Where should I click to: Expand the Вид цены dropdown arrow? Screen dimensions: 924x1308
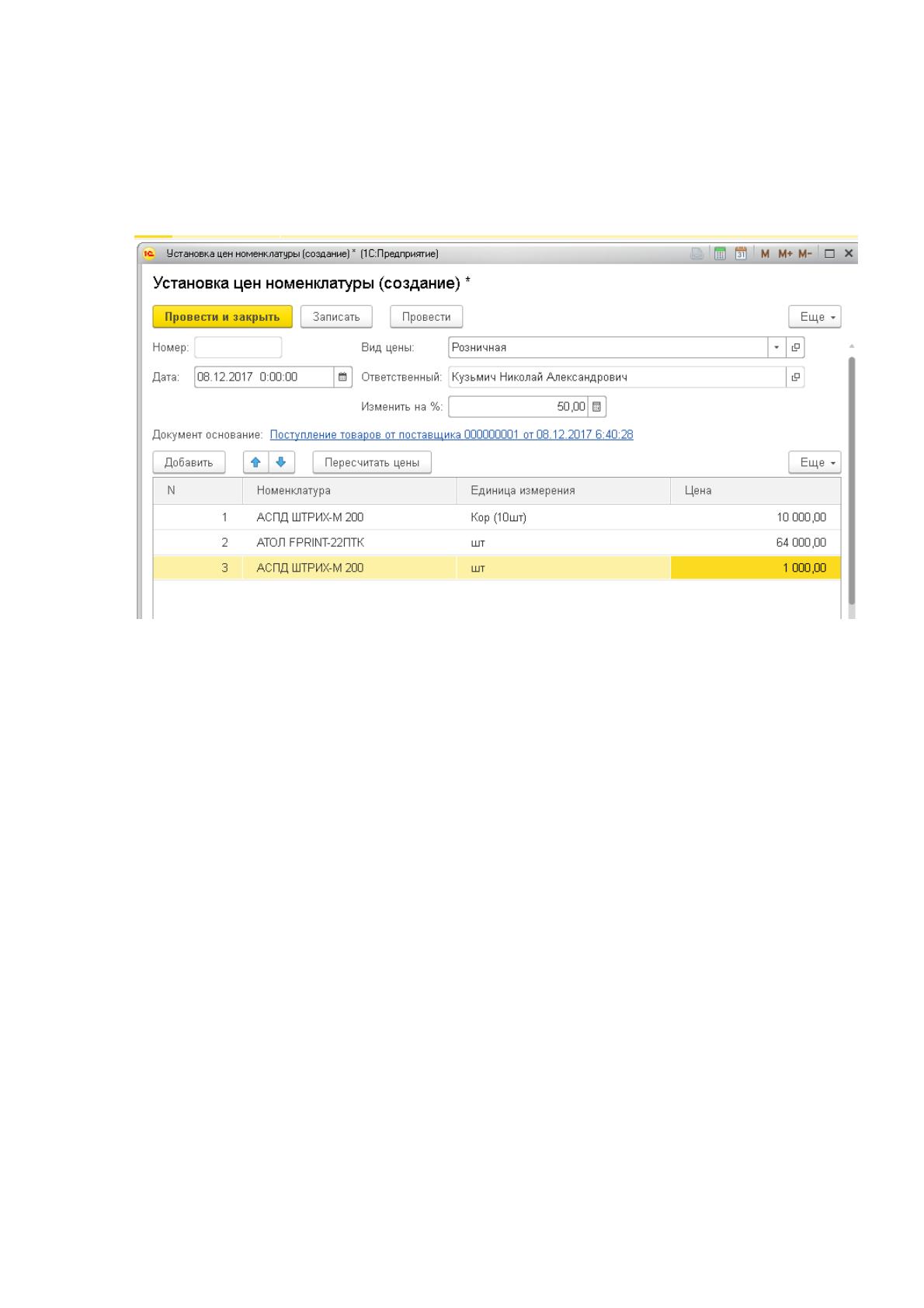[x=776, y=347]
